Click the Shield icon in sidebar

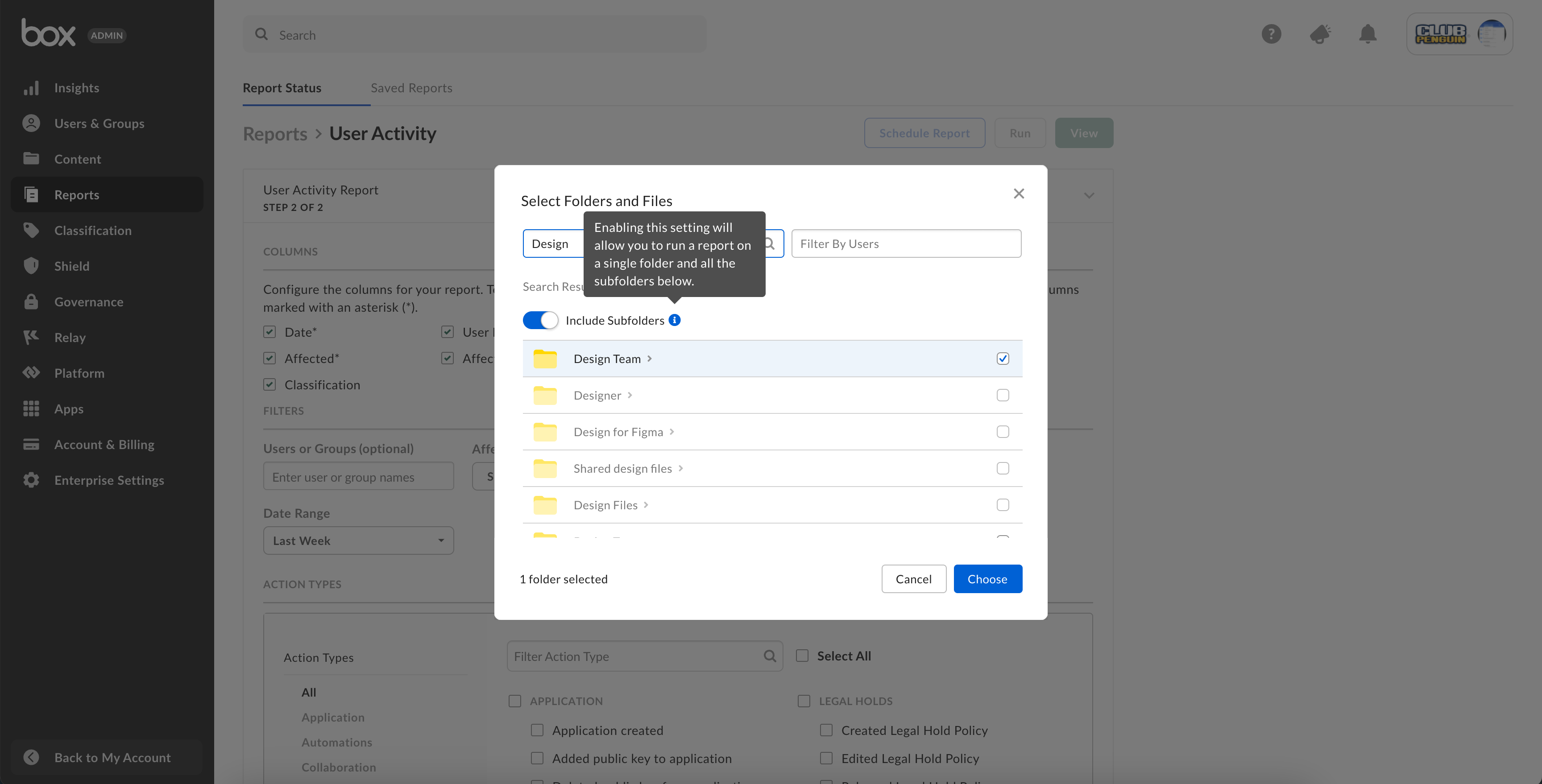point(31,266)
